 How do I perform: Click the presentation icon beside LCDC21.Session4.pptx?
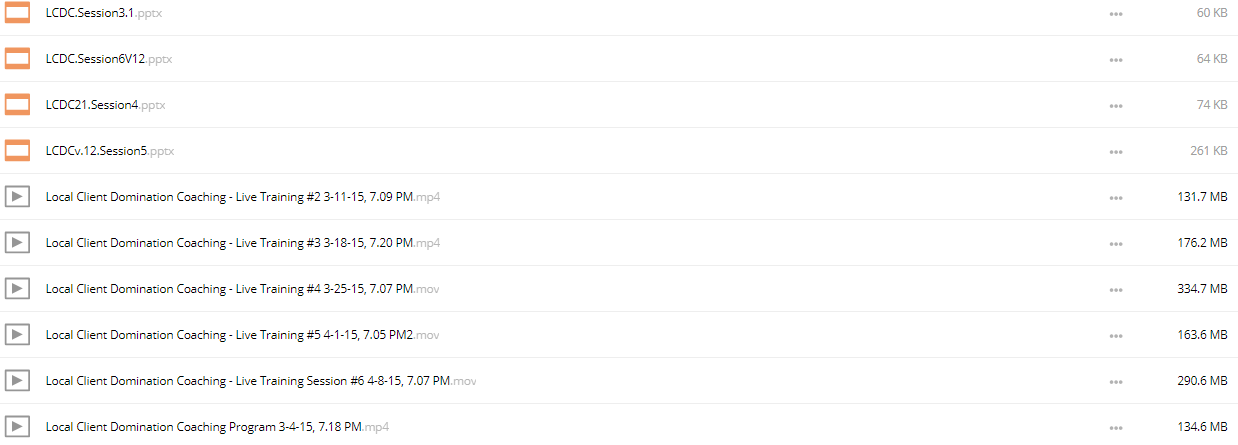point(17,105)
